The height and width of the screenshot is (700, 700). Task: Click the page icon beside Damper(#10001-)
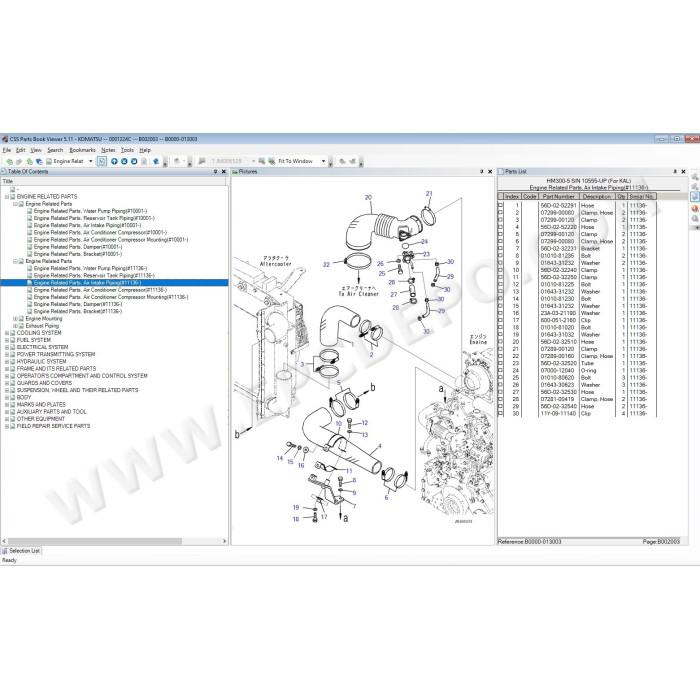pyautogui.click(x=30, y=247)
